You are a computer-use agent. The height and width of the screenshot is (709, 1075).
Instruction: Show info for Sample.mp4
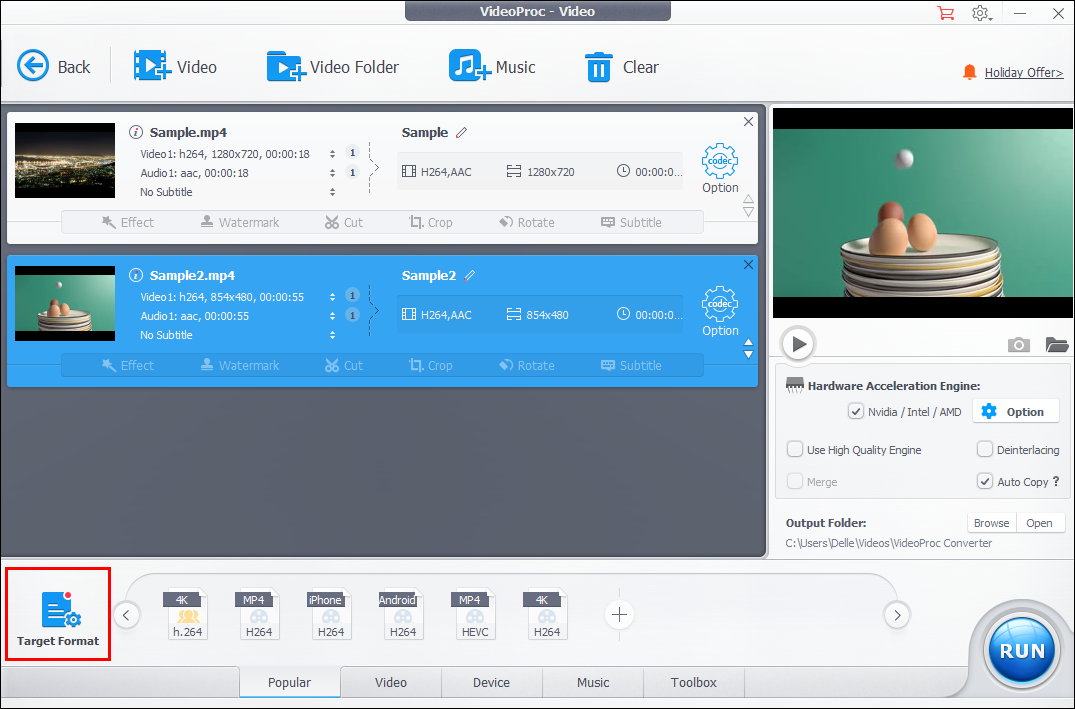[136, 132]
